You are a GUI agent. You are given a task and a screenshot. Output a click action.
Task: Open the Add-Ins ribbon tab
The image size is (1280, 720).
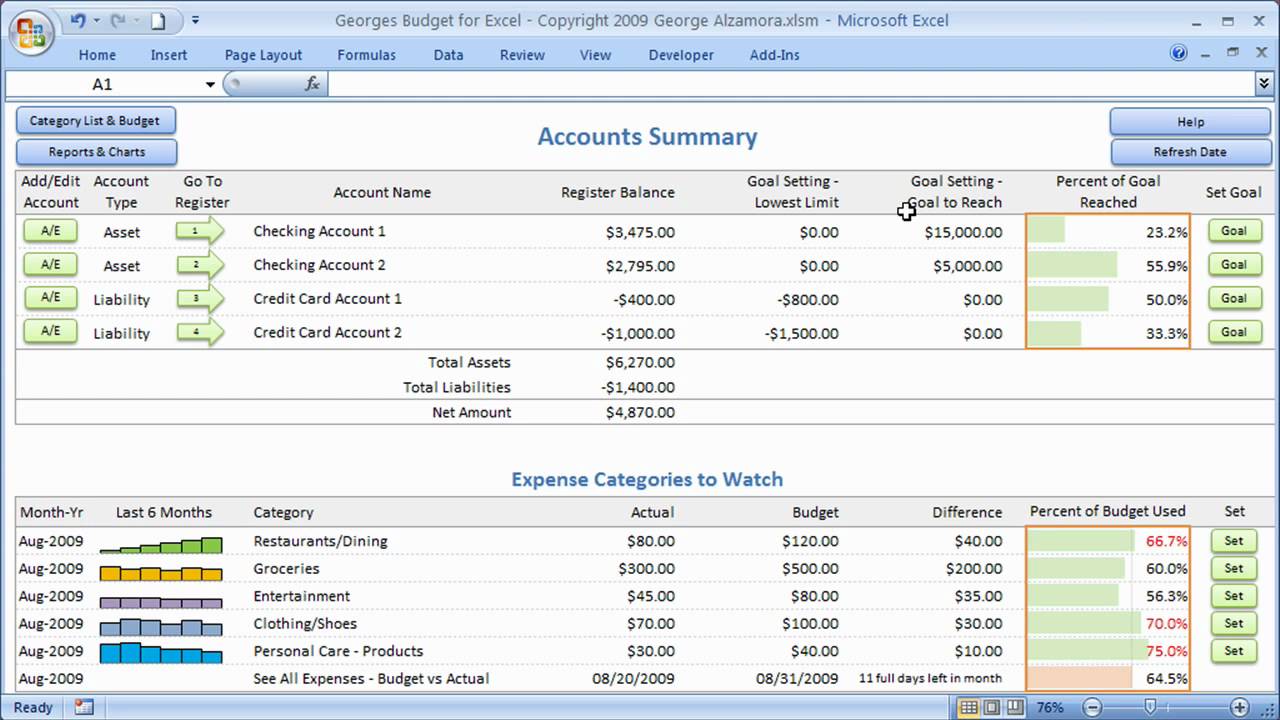tap(775, 55)
